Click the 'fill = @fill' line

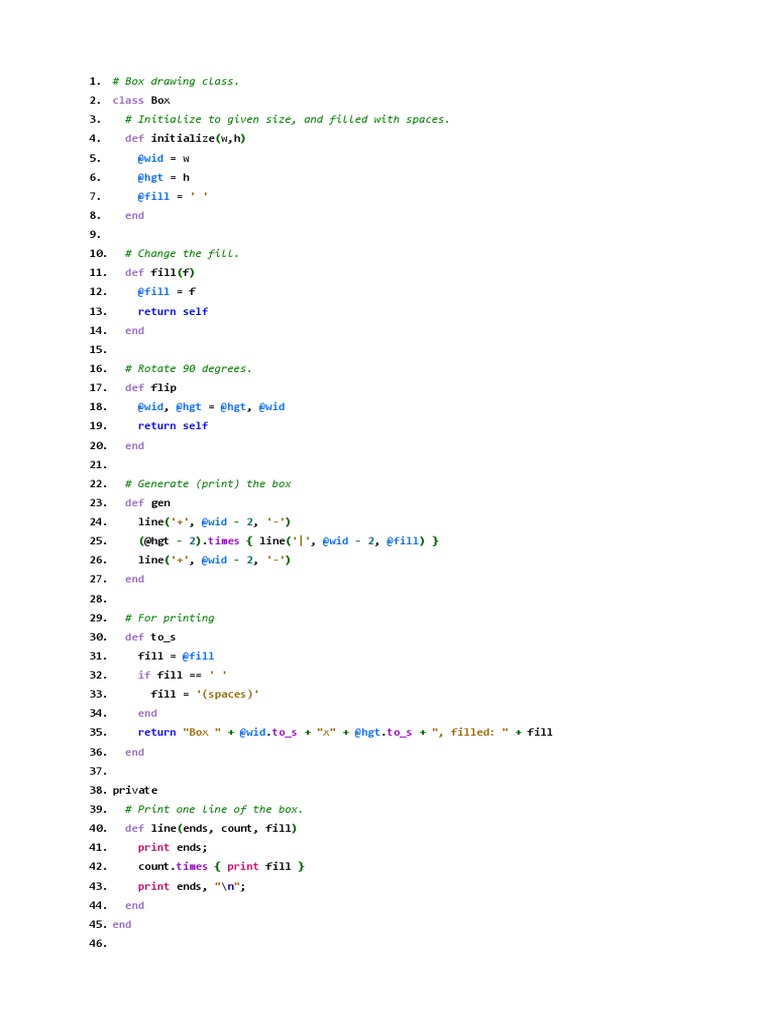[176, 656]
